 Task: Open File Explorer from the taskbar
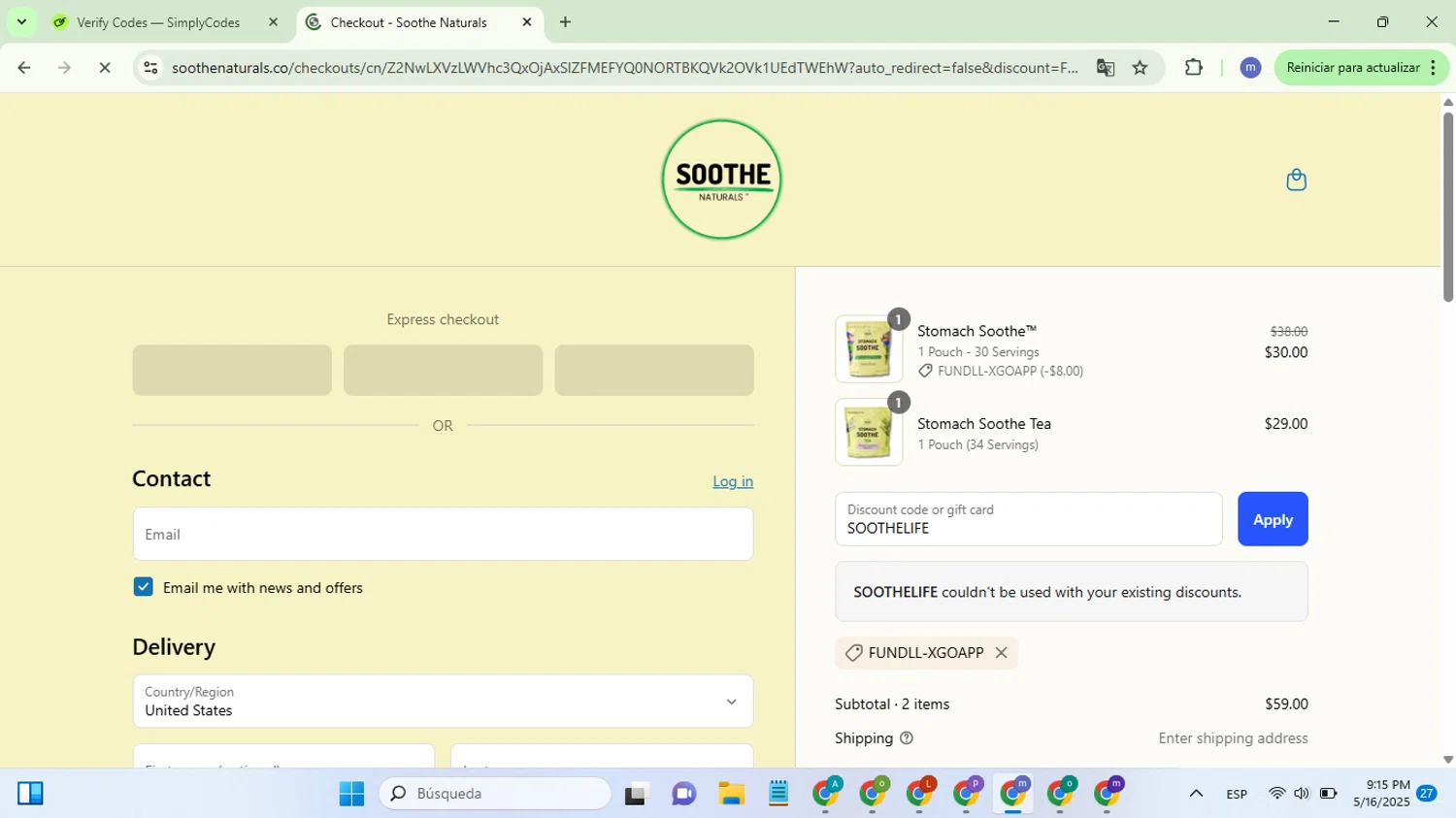[731, 795]
